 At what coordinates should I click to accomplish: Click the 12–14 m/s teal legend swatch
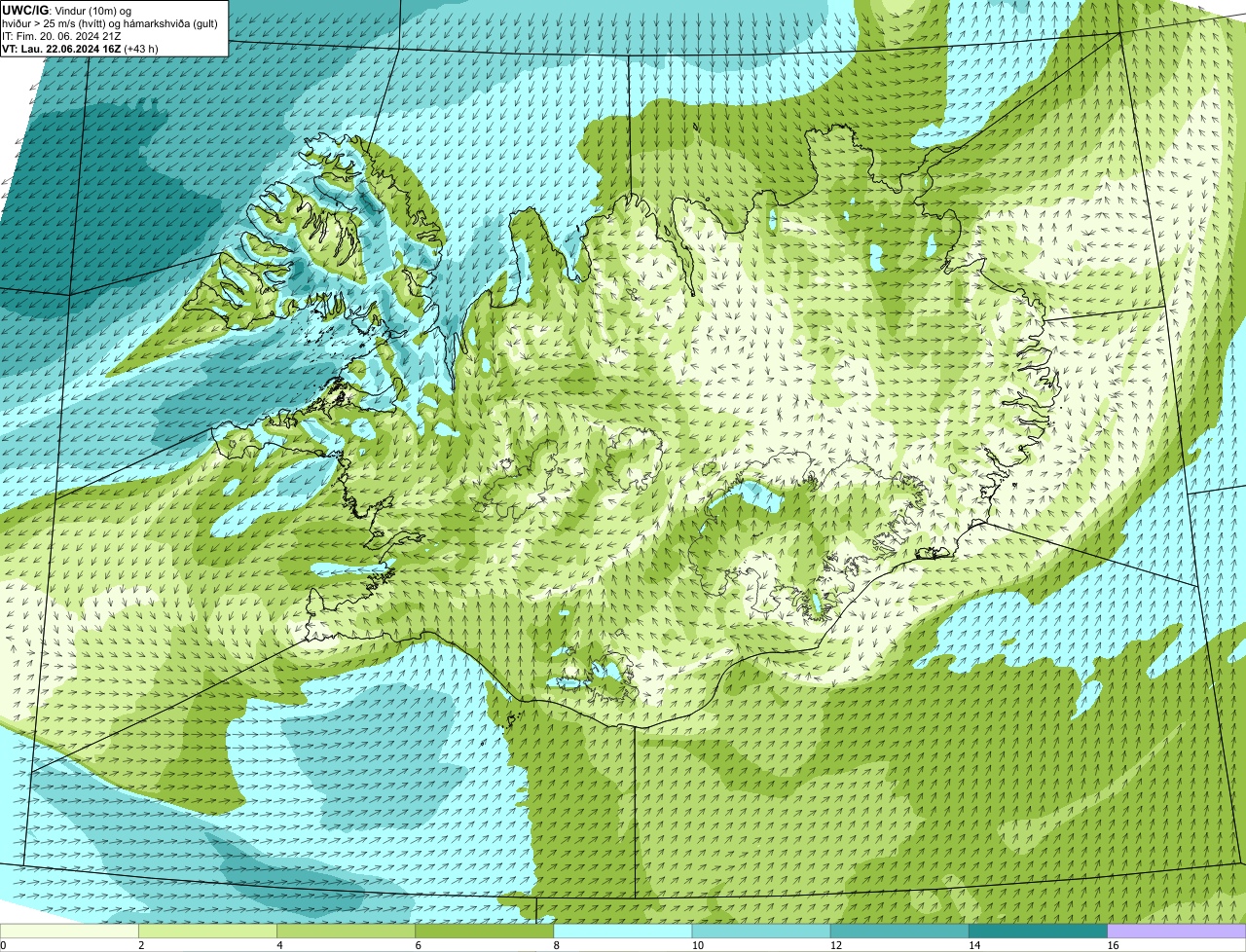[x=899, y=932]
